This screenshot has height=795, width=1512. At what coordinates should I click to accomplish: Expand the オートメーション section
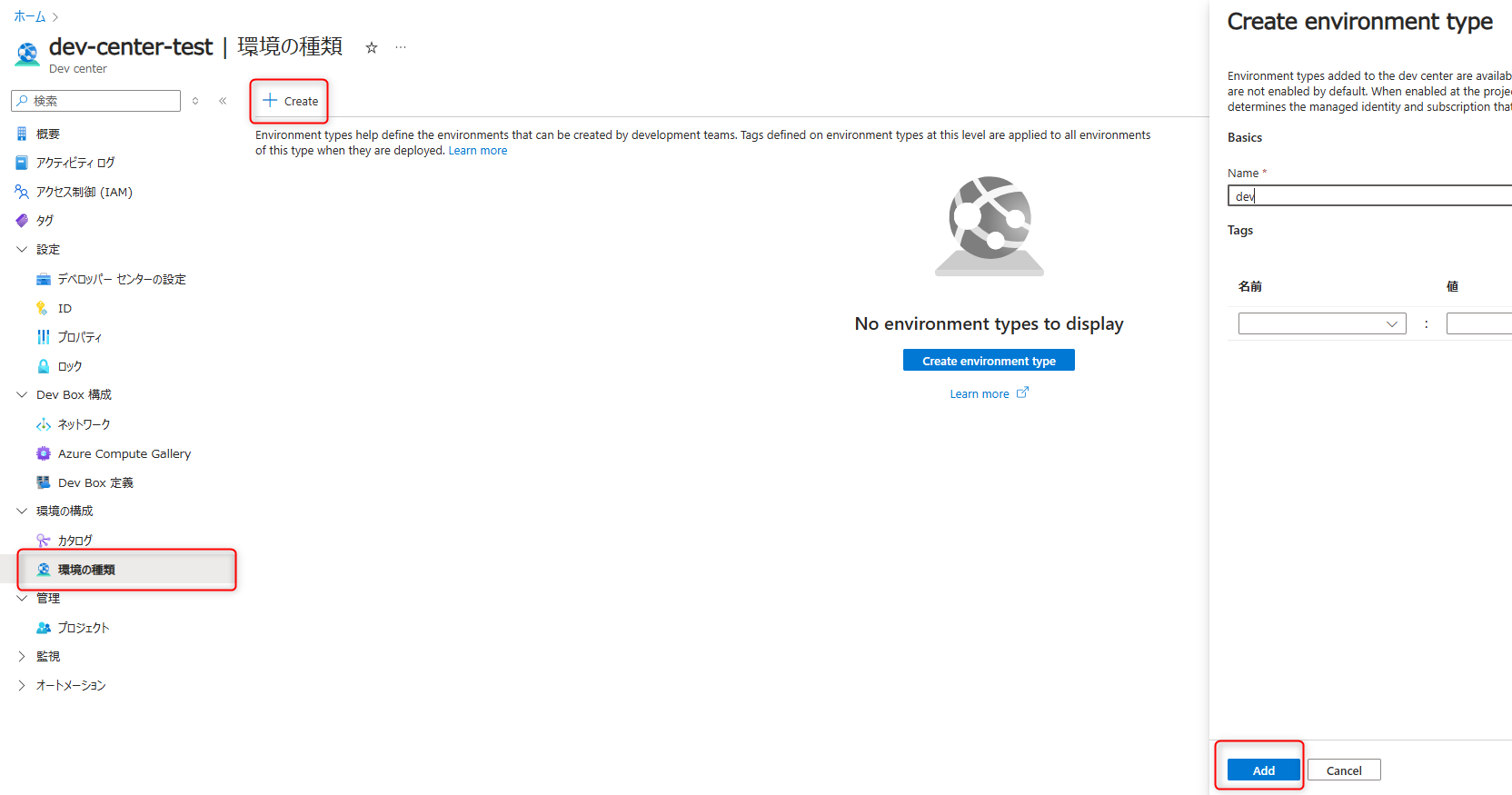[x=22, y=685]
